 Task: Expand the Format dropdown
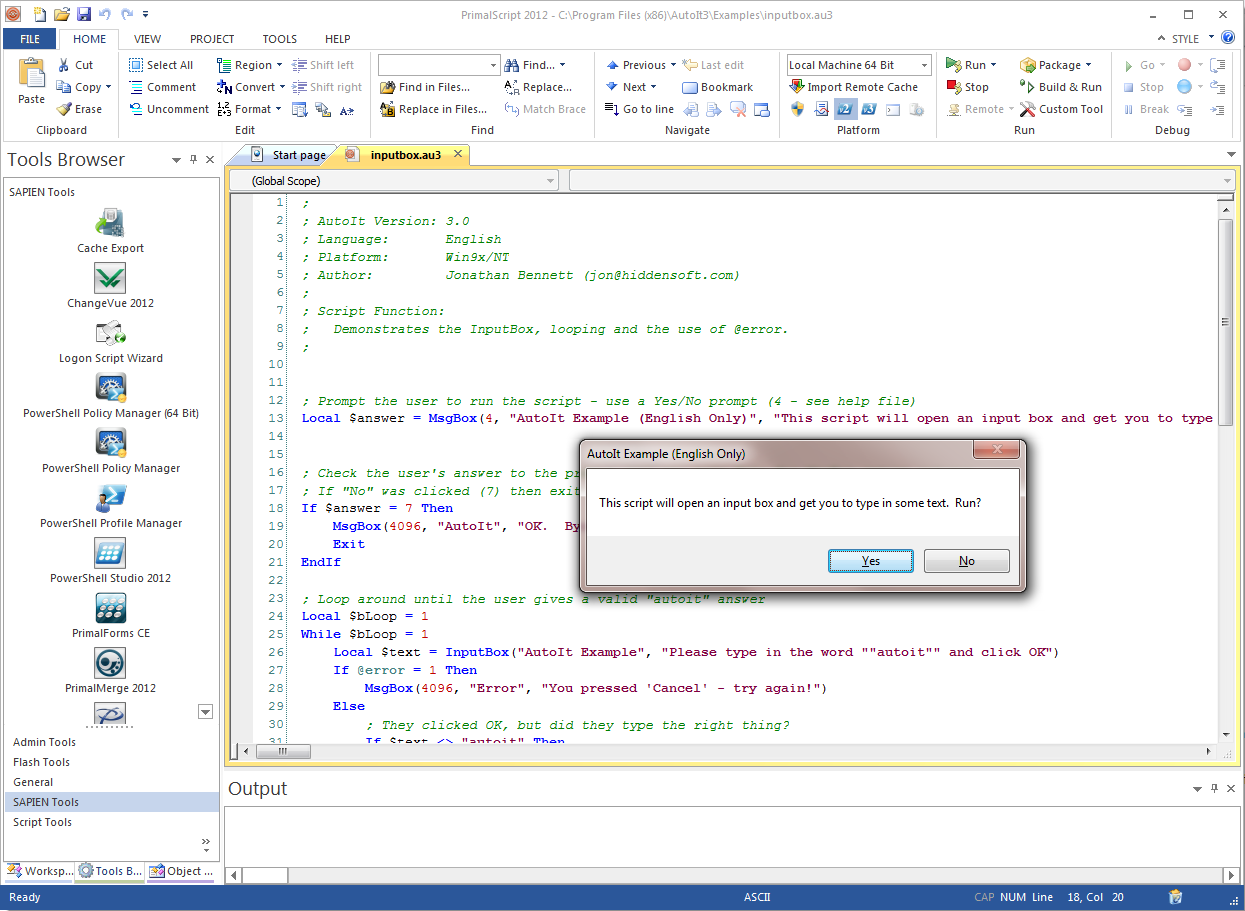[x=279, y=109]
